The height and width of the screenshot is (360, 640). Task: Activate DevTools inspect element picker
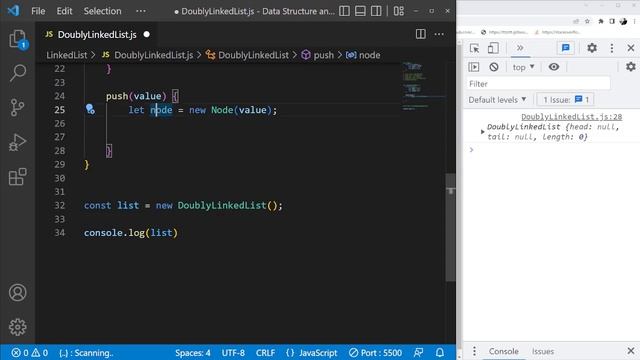(474, 48)
